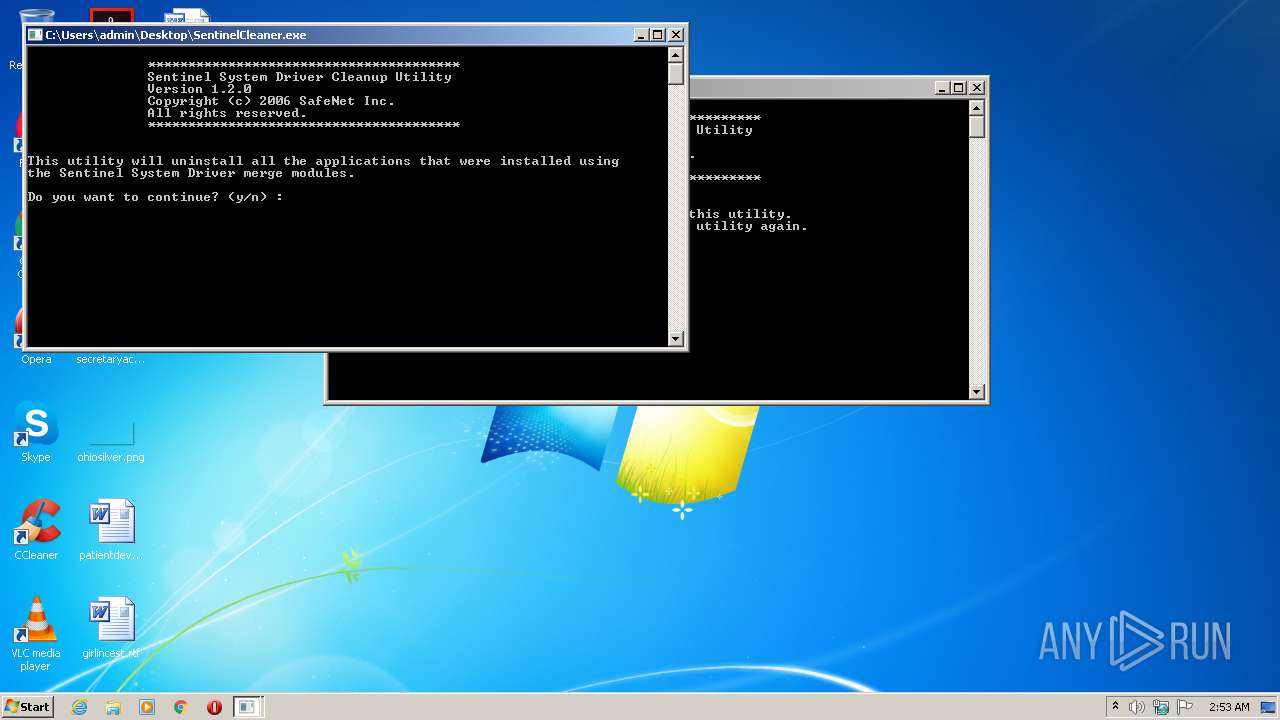Select the secretaryac desktop file
Viewport: 1280px width, 720px height.
pos(111,359)
